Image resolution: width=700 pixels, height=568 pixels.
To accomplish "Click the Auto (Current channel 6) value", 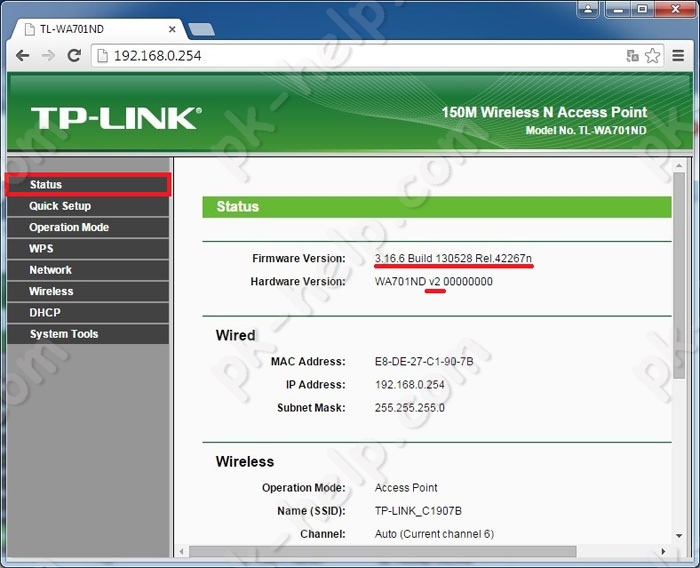I will tap(434, 535).
